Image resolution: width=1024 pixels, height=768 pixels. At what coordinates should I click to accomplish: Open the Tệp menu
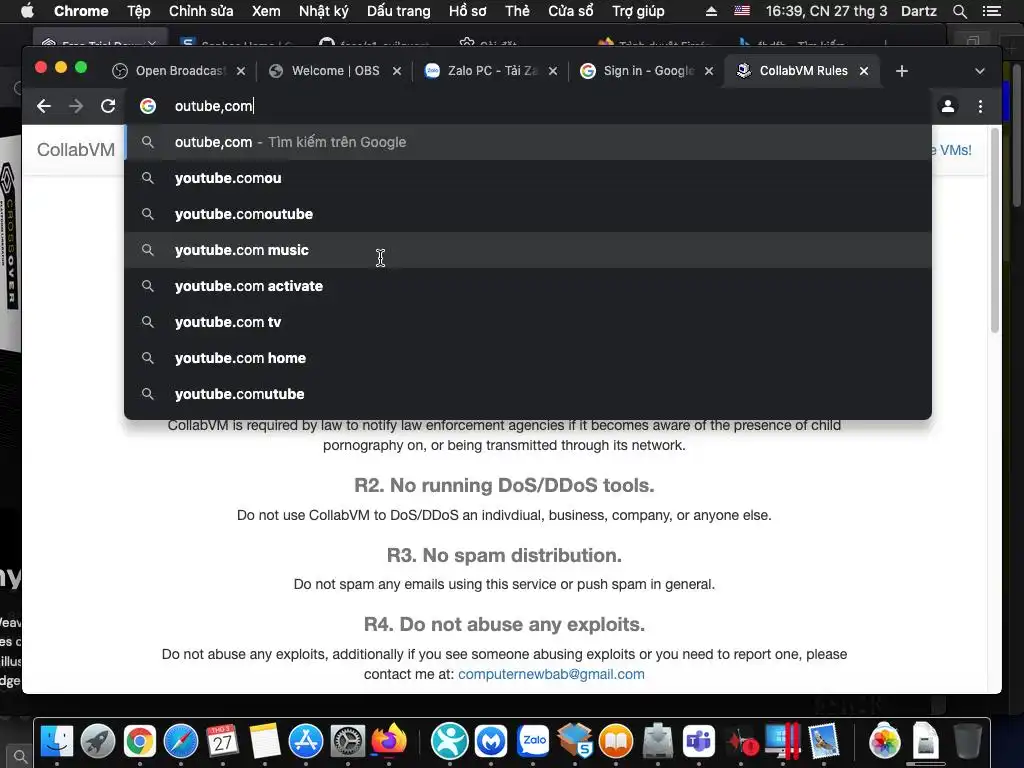click(138, 11)
